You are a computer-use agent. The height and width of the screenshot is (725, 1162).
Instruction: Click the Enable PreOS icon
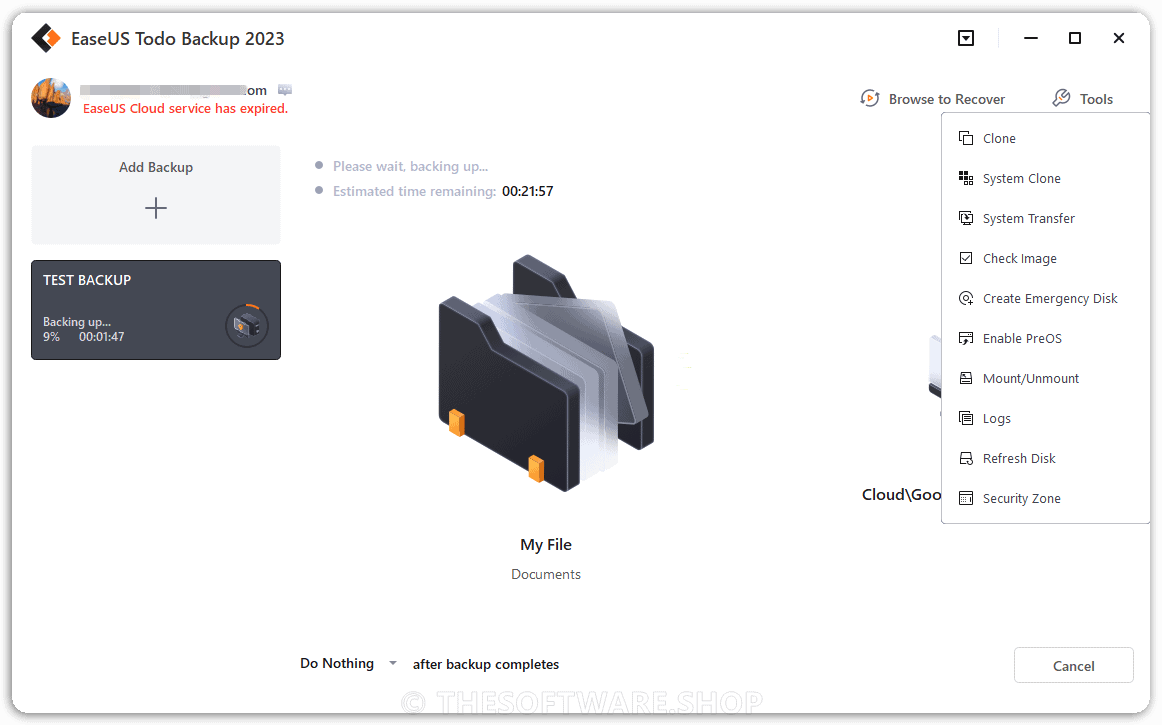coord(966,339)
